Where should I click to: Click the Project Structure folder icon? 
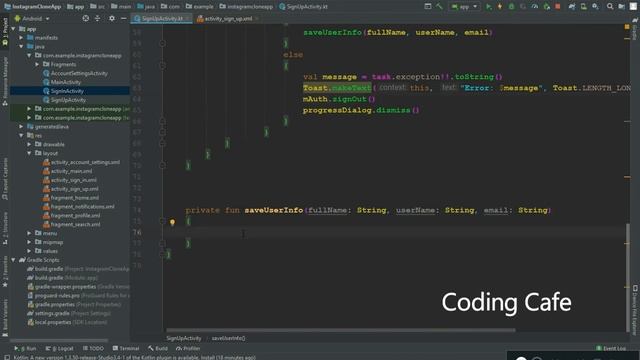pos(622,7)
